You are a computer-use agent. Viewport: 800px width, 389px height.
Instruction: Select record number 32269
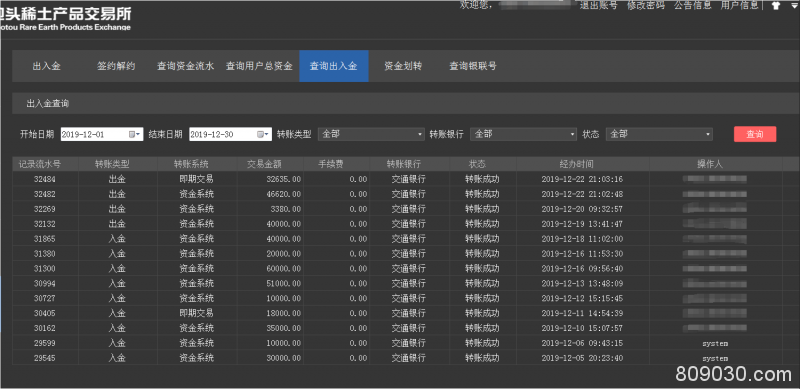tap(45, 209)
